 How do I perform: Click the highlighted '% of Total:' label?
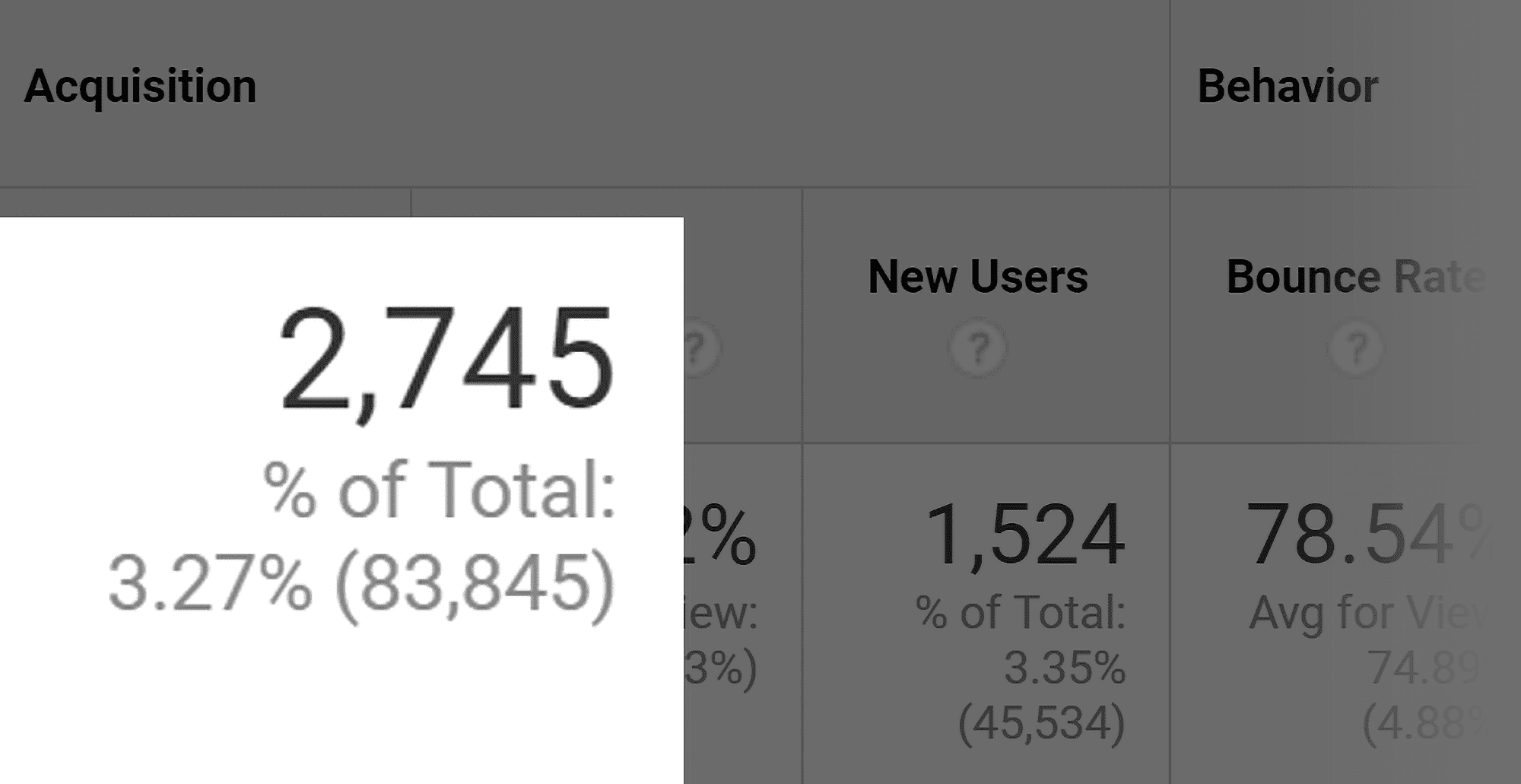439,490
